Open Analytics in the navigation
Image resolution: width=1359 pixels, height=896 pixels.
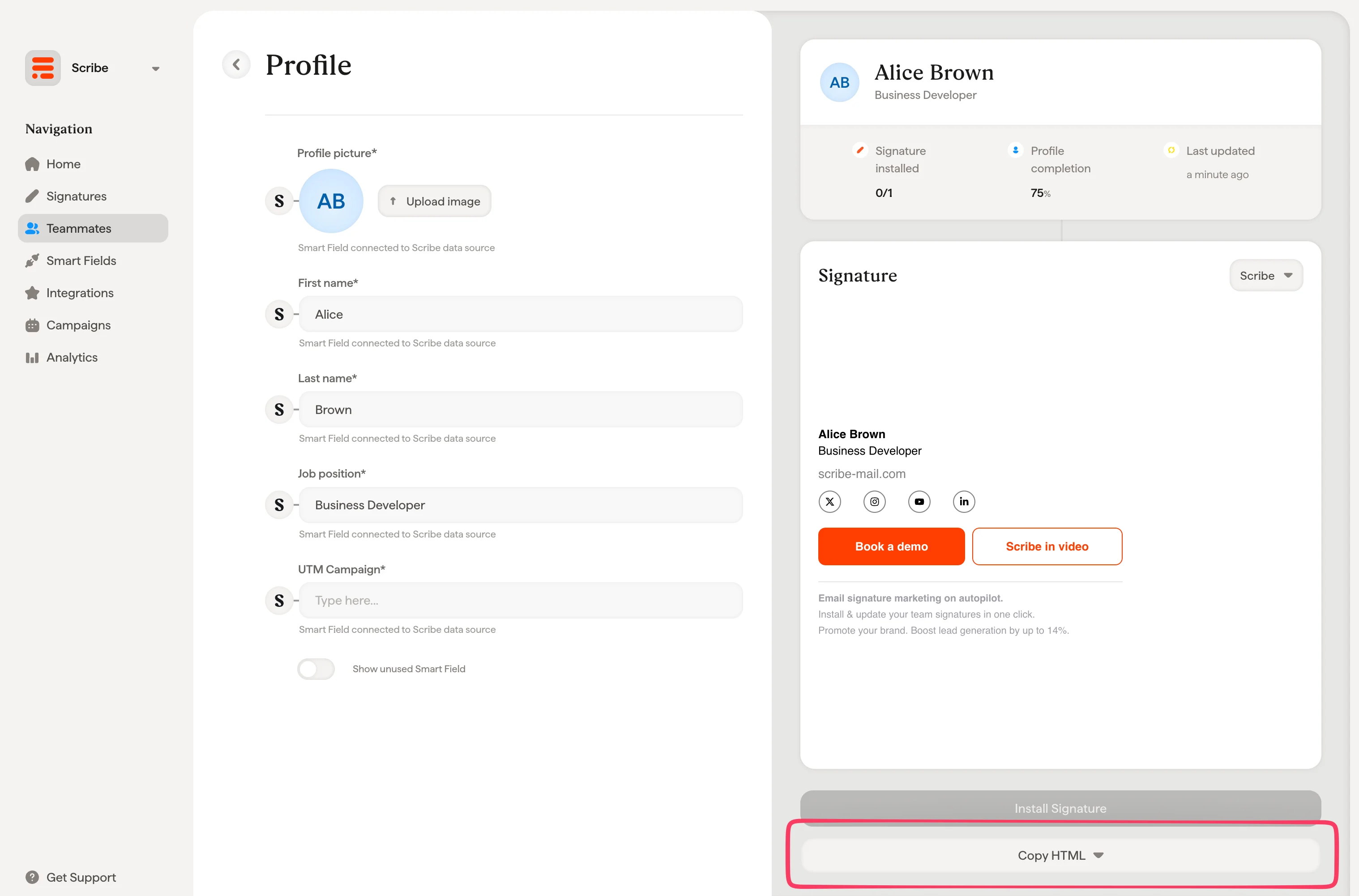93,358
